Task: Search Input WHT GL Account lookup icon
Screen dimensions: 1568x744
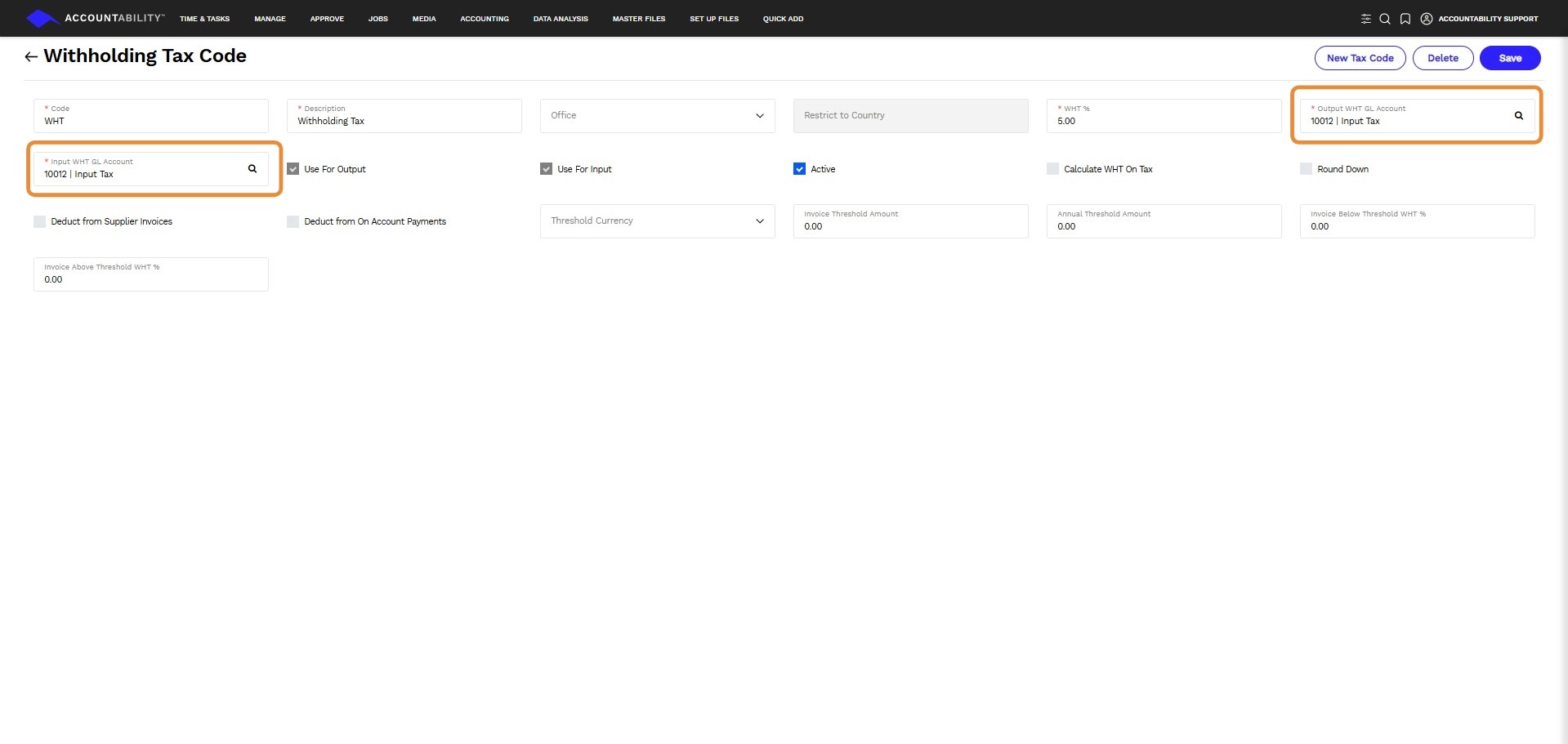Action: tap(252, 169)
